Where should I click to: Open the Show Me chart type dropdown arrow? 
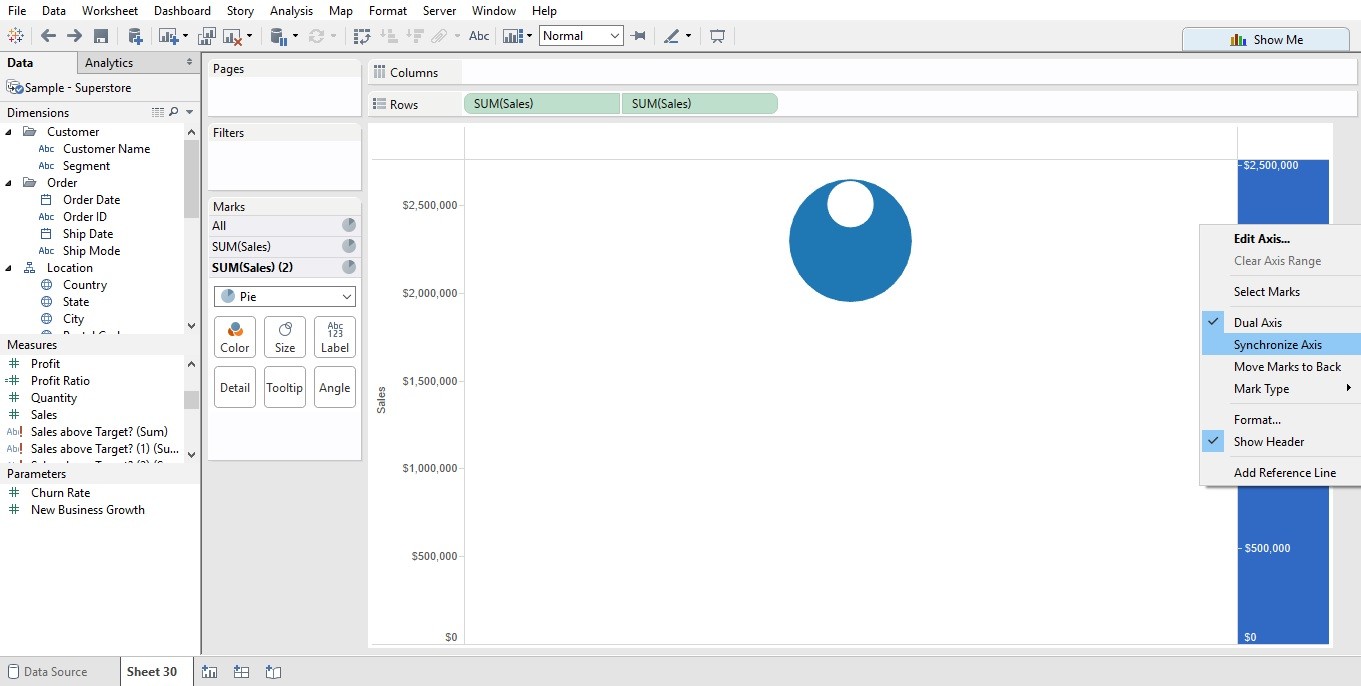point(529,36)
